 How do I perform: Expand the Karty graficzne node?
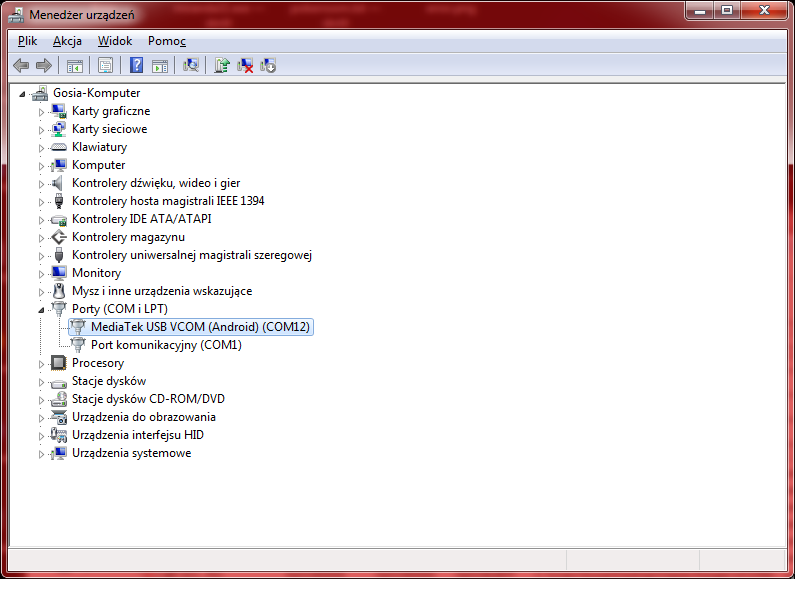pyautogui.click(x=42, y=111)
